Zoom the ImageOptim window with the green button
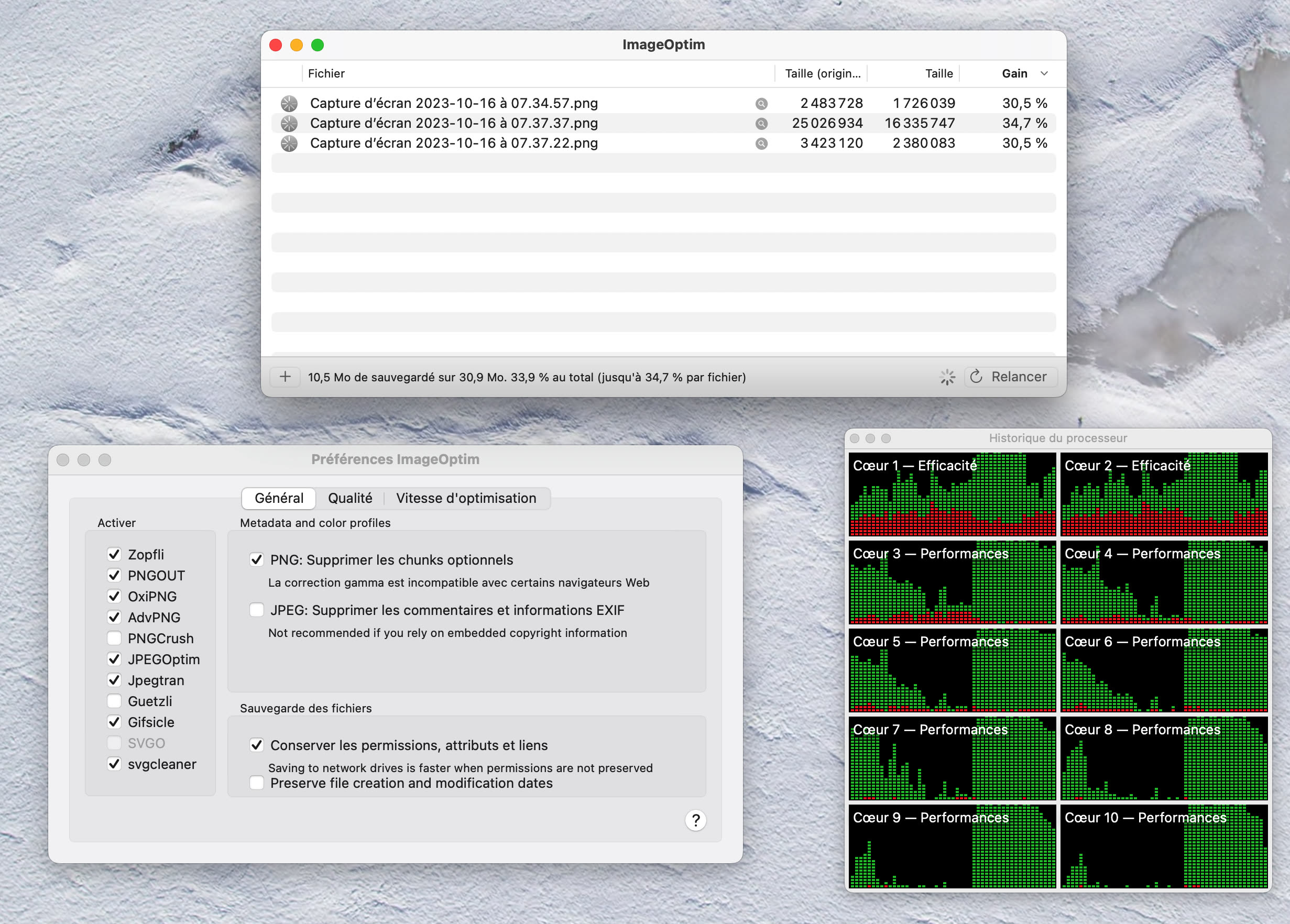 click(318, 45)
